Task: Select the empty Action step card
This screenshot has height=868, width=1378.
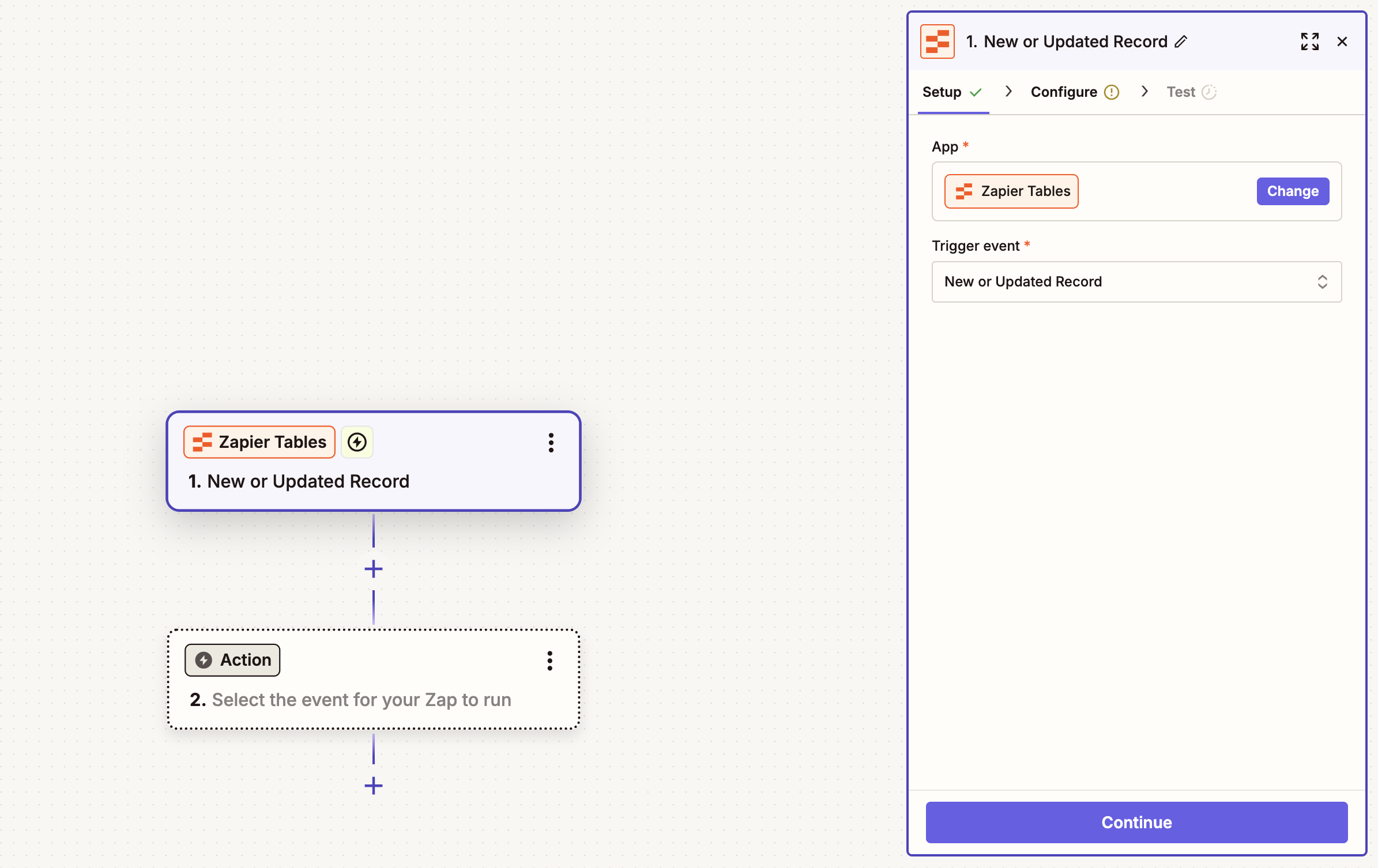Action: coord(374,680)
